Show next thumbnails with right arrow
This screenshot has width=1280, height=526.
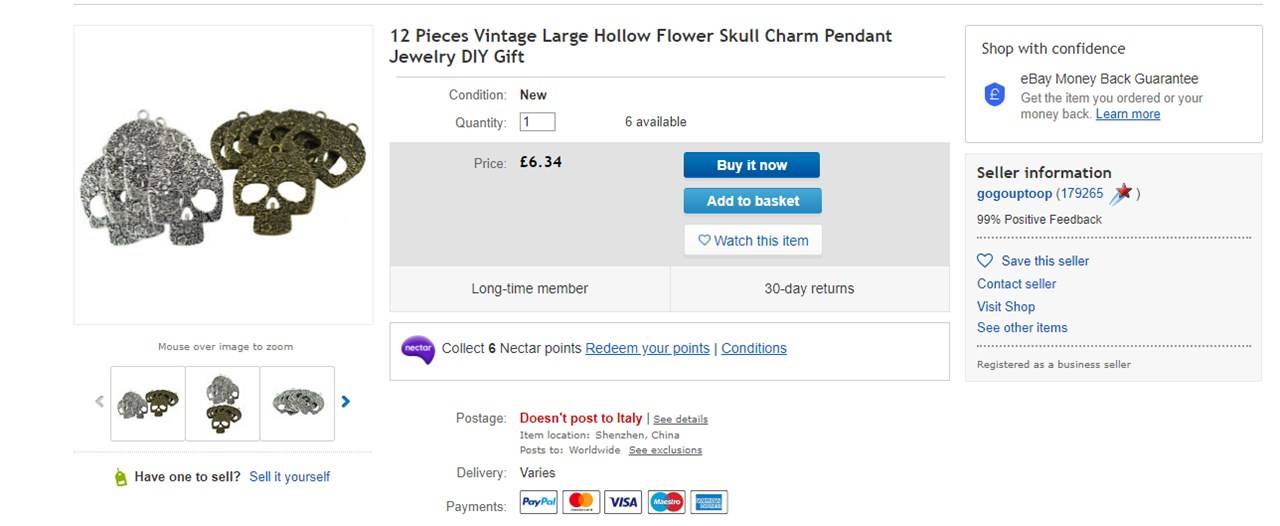[346, 402]
